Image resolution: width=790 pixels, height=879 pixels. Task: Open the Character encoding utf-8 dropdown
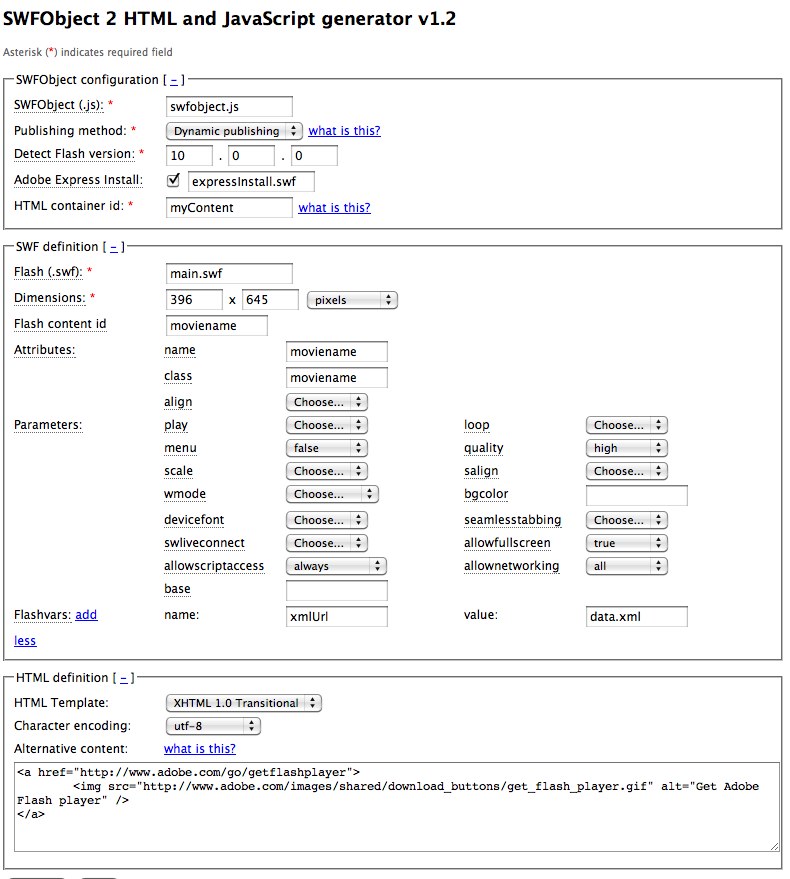pyautogui.click(x=213, y=726)
